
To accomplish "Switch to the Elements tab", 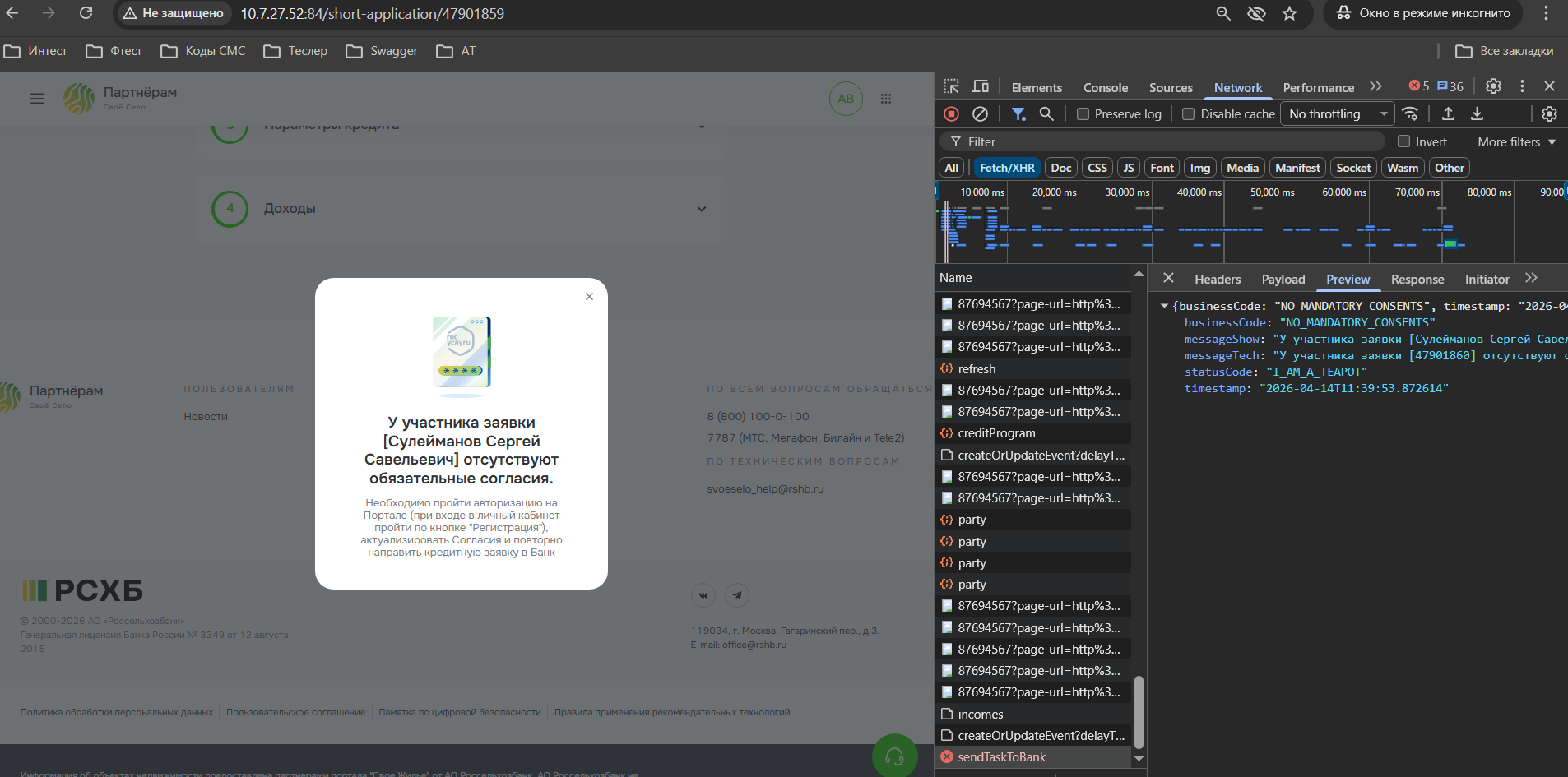I will tap(1037, 87).
